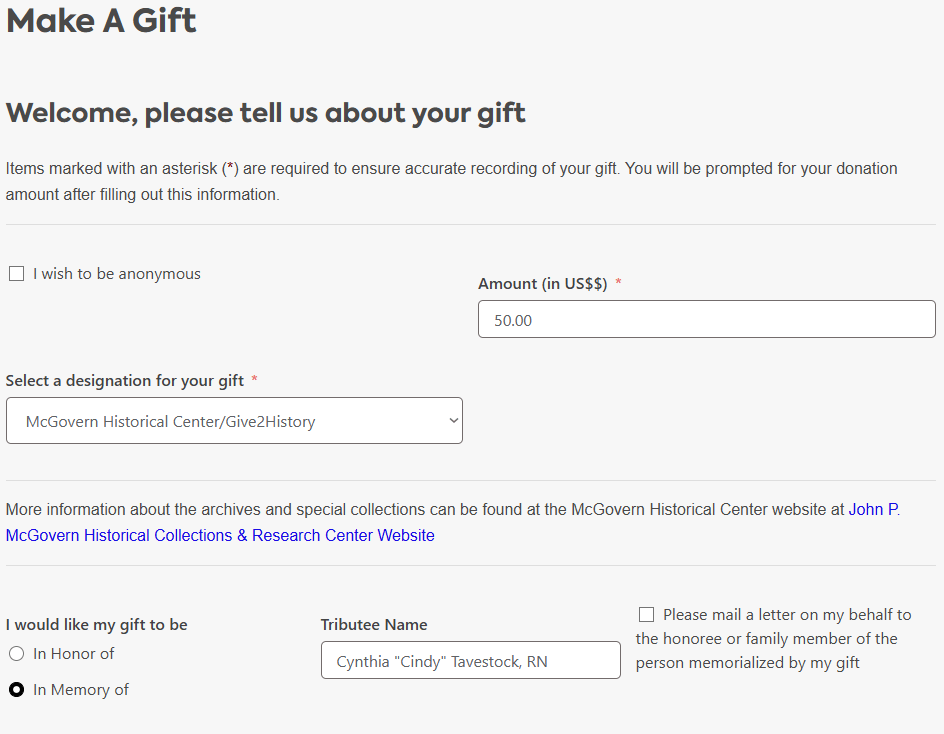Select the "In Honor of" radio button
Image resolution: width=944 pixels, height=734 pixels.
(16, 654)
